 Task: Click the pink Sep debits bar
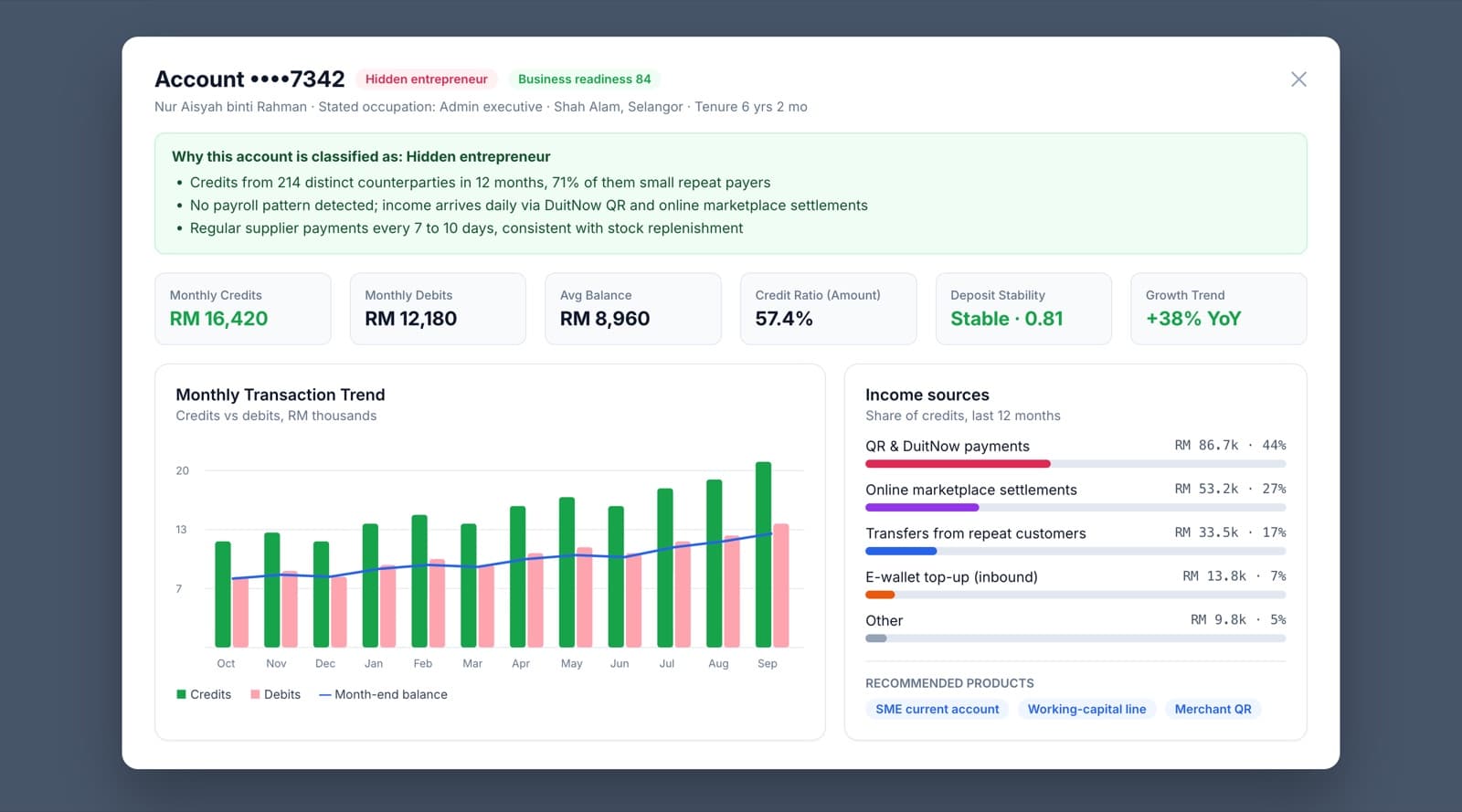[781, 585]
